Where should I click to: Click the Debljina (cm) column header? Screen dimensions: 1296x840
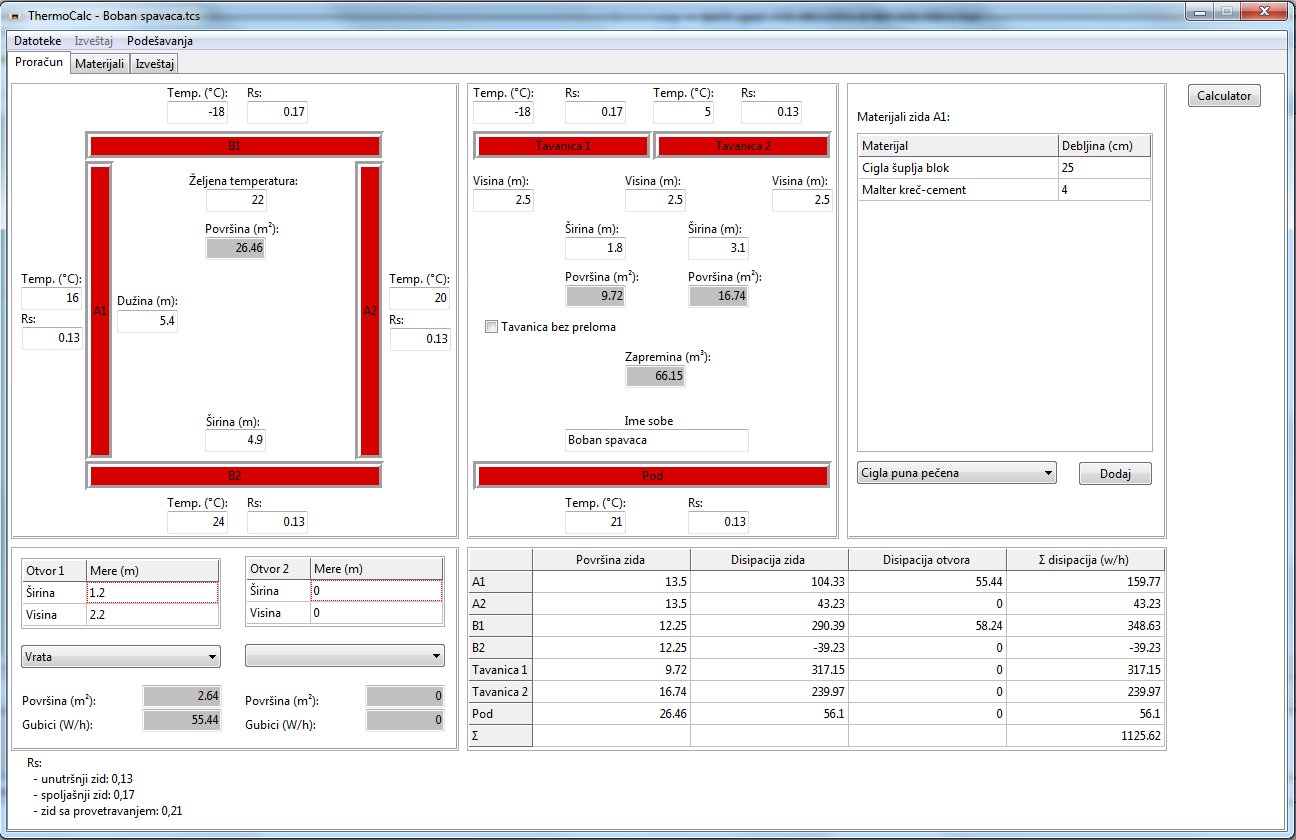point(1104,146)
